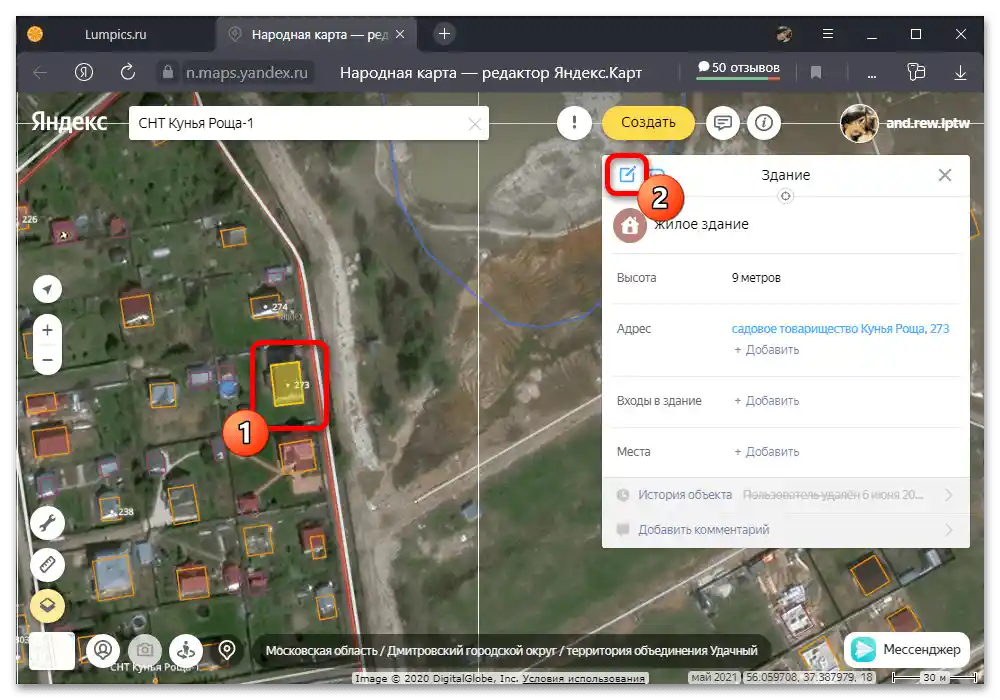Bookmark the page with the bookmark icon
Screen dimensions: 1000x700
(815, 73)
